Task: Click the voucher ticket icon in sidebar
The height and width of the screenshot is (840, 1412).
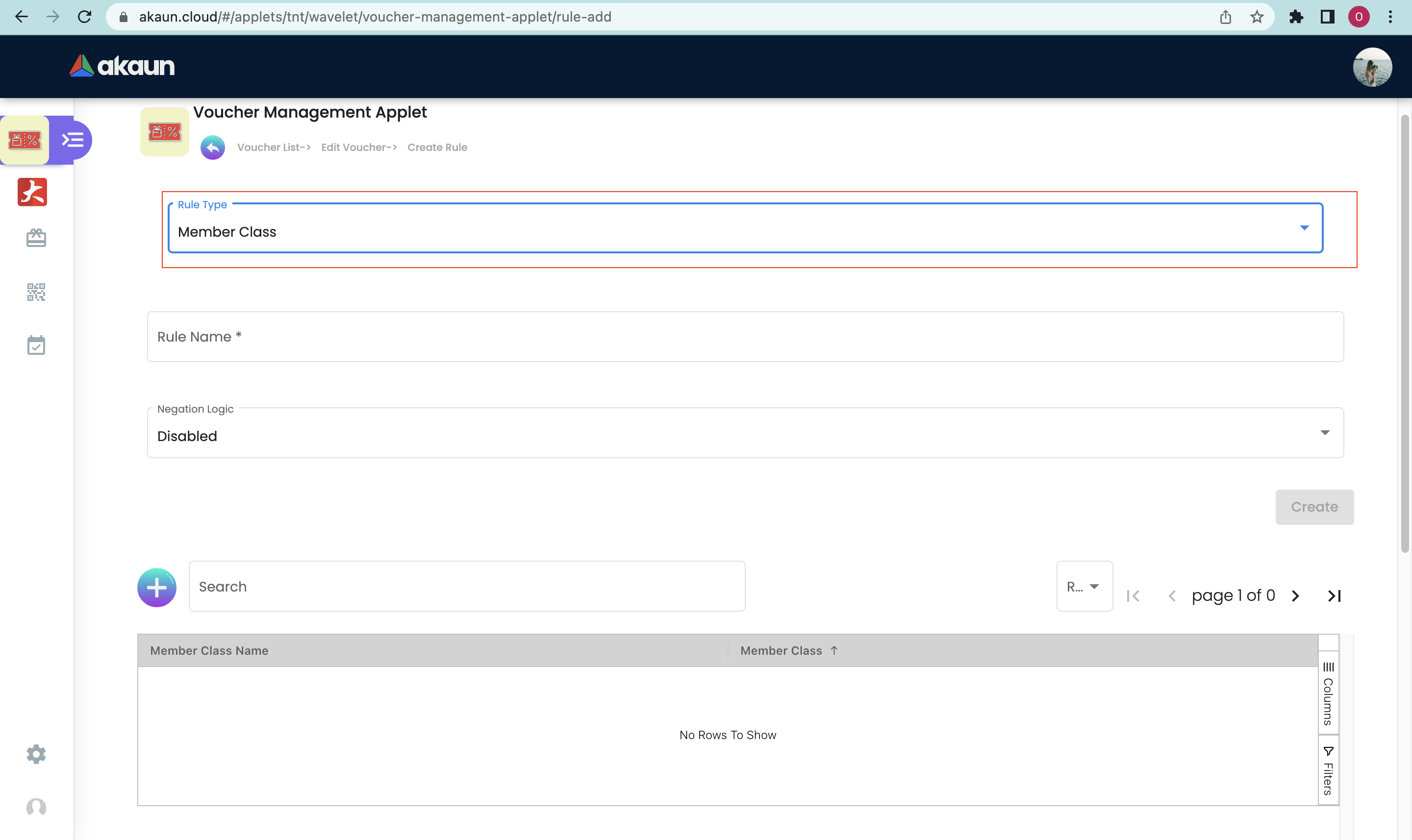Action: click(25, 140)
